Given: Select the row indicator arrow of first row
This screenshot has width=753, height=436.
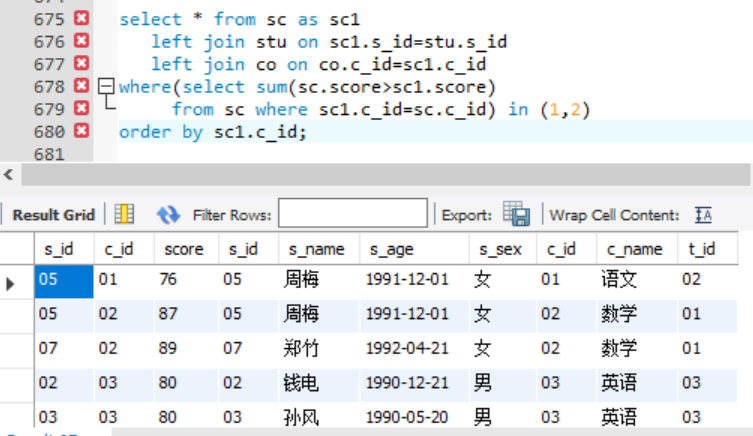Looking at the screenshot, I should click(x=12, y=283).
